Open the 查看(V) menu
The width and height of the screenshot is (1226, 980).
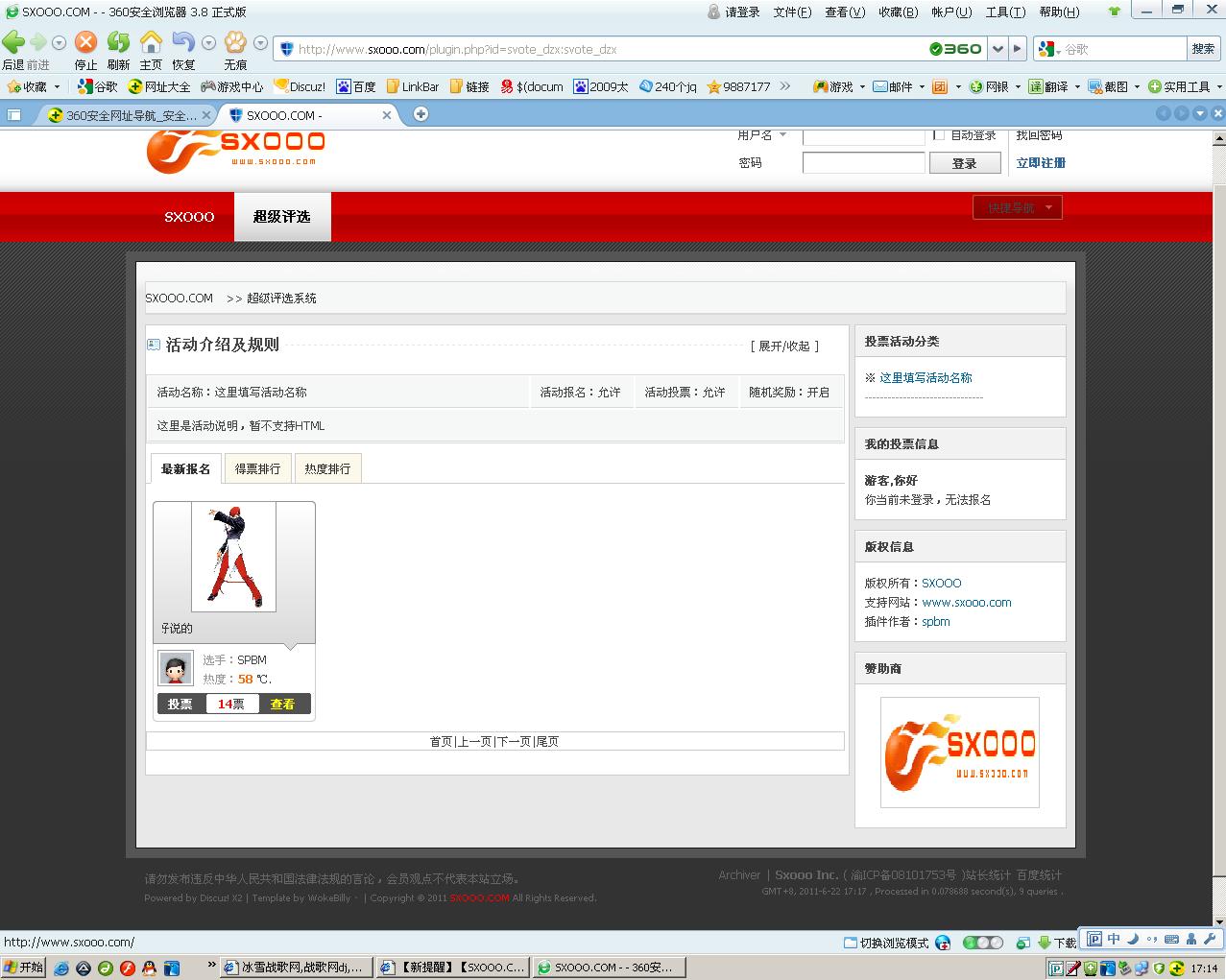pyautogui.click(x=845, y=12)
